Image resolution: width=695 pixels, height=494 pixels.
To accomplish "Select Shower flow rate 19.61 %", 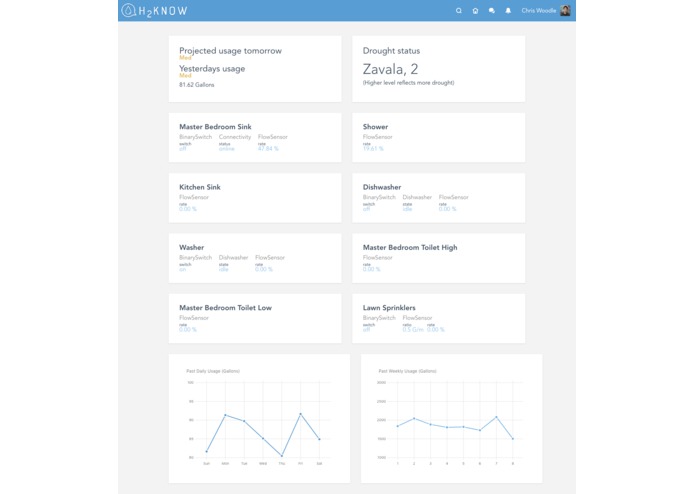I will pyautogui.click(x=373, y=149).
